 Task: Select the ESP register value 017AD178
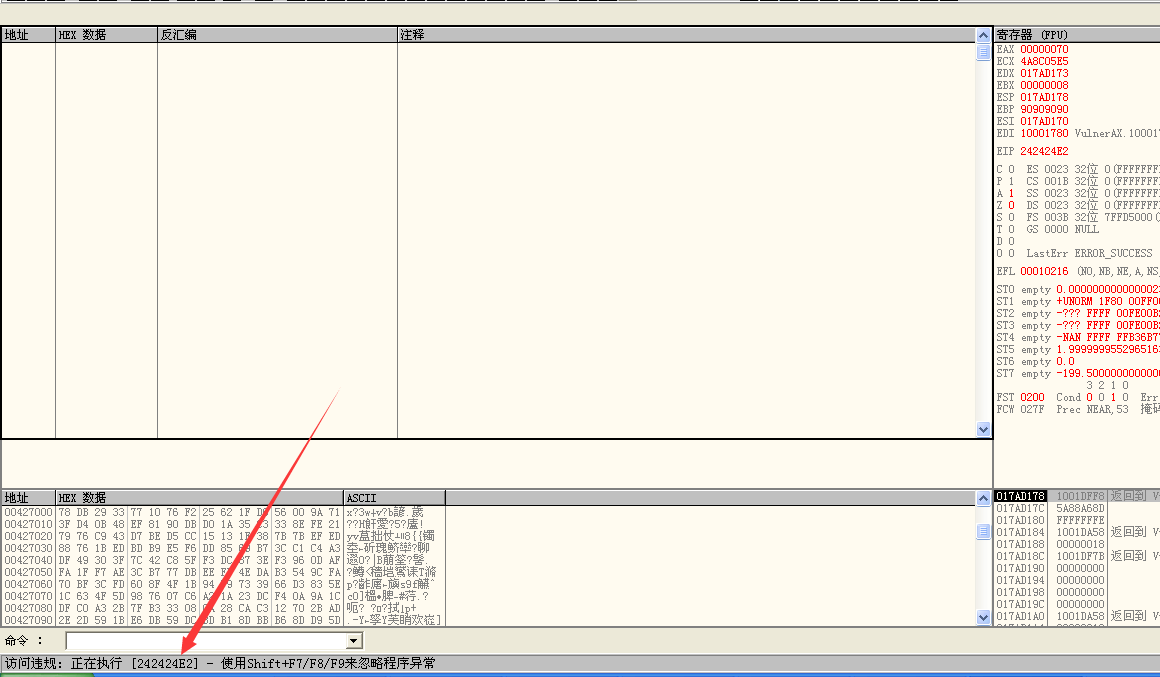point(1044,97)
